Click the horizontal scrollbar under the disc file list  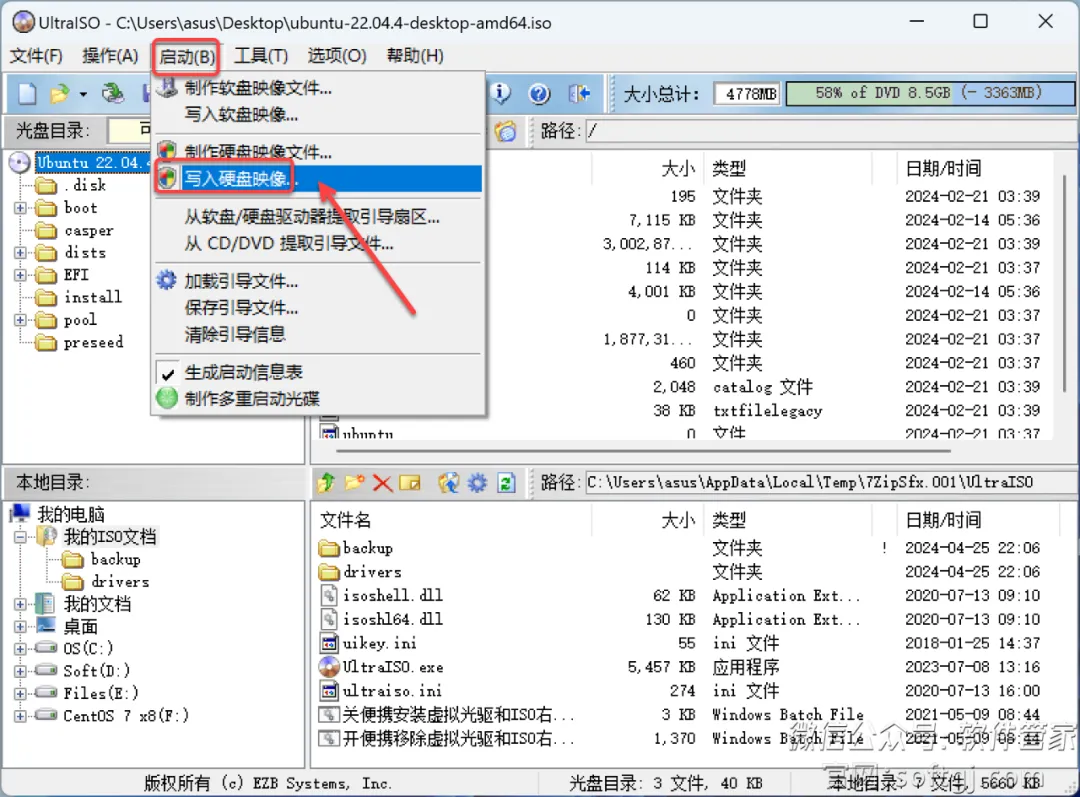(x=643, y=451)
